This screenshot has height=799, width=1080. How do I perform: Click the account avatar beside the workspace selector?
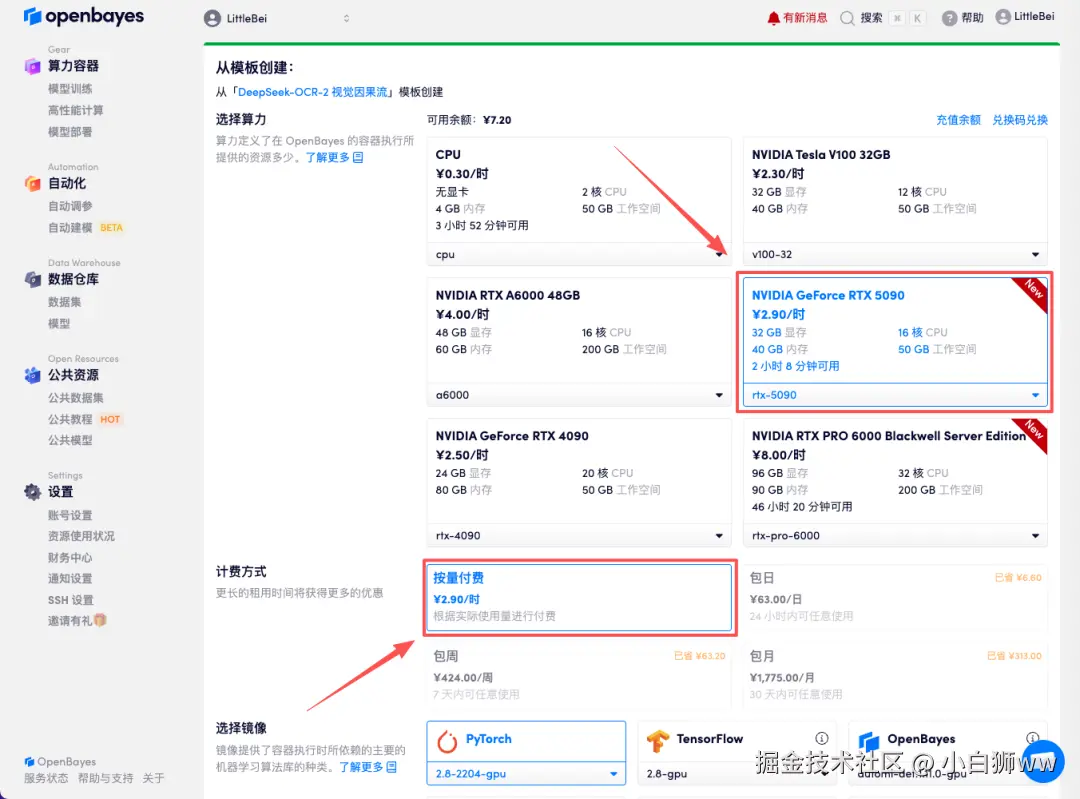[x=212, y=19]
